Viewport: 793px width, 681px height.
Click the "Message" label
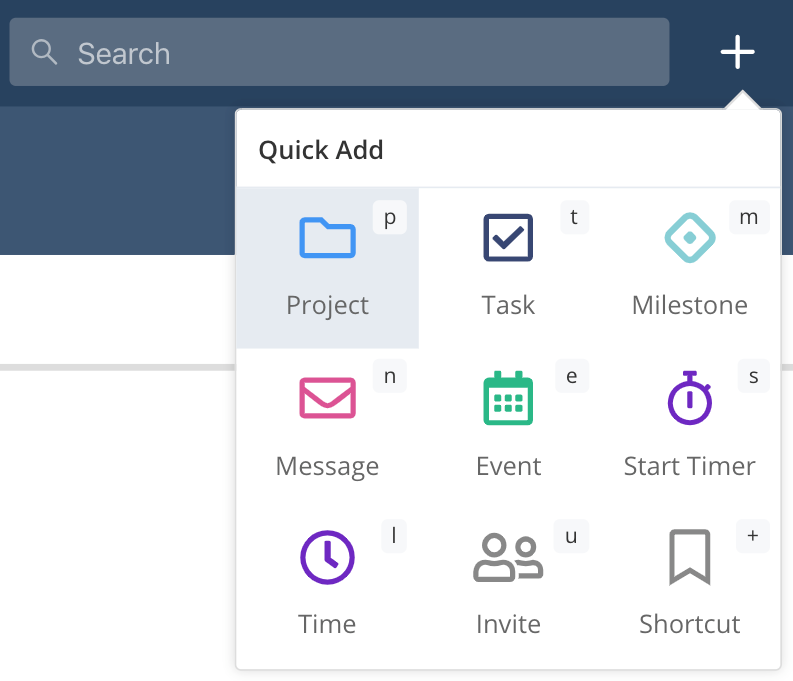327,466
